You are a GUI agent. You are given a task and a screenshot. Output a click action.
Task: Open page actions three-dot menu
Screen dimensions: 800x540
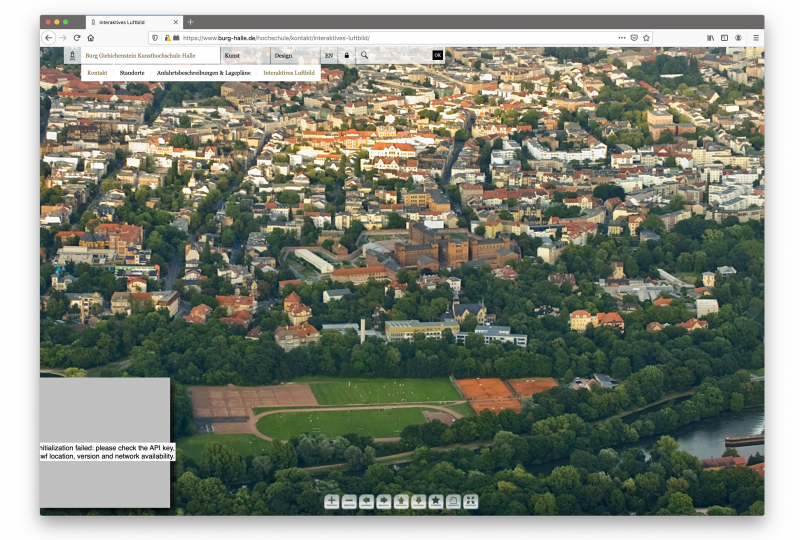coord(620,37)
